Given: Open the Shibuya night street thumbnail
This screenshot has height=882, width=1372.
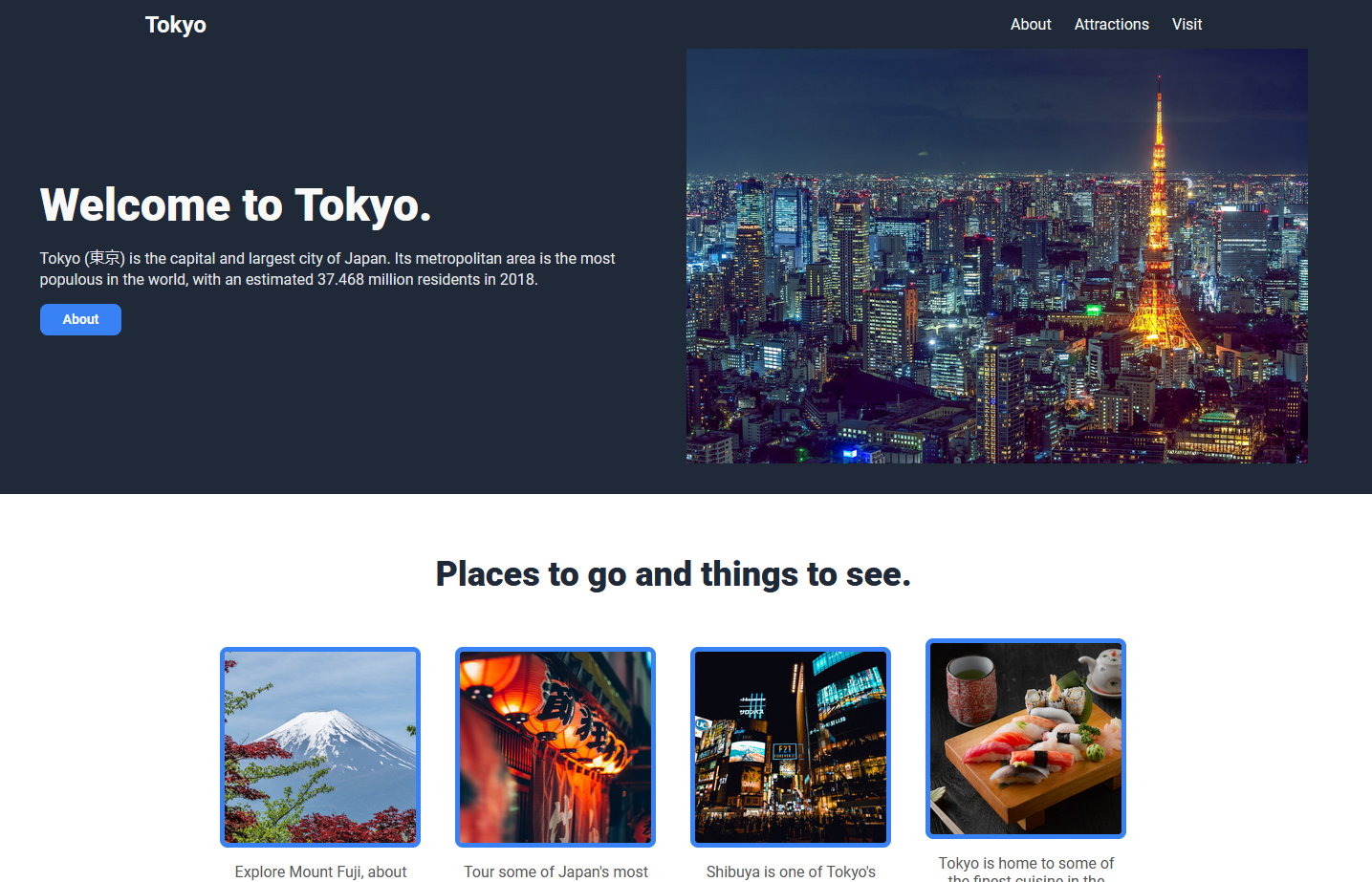Looking at the screenshot, I should click(791, 747).
